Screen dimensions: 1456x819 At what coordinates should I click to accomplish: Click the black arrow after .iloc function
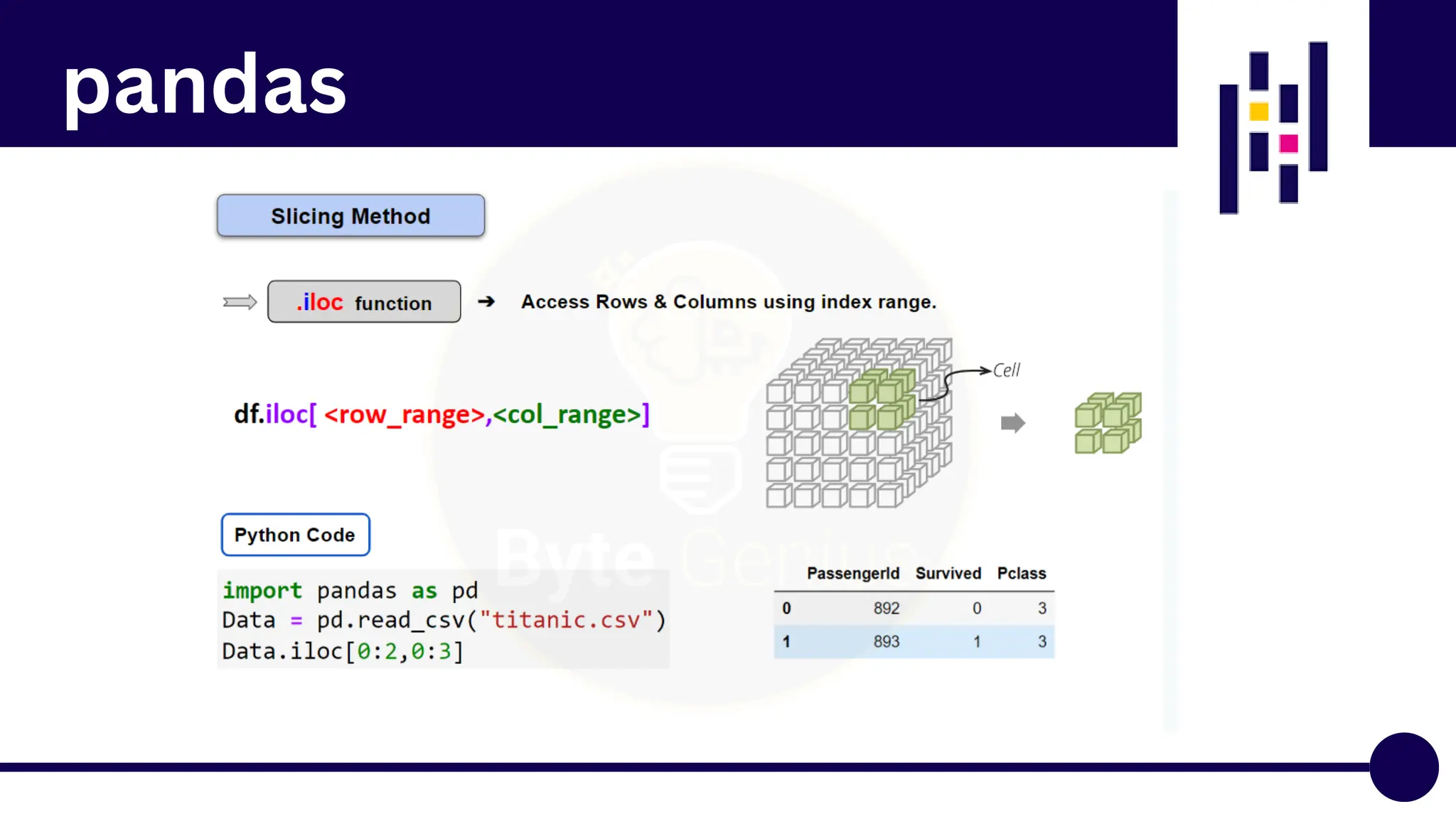tap(486, 301)
